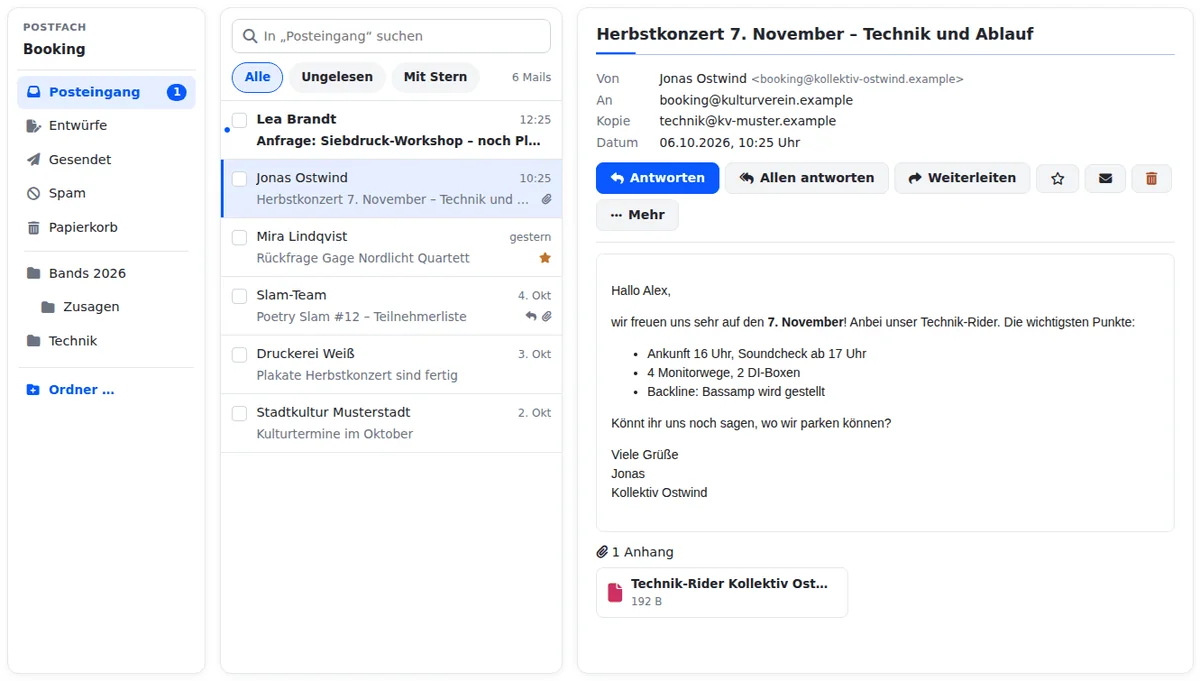Tick the checkbox for Lea Brandt mail
The image size is (1200, 681).
(240, 120)
